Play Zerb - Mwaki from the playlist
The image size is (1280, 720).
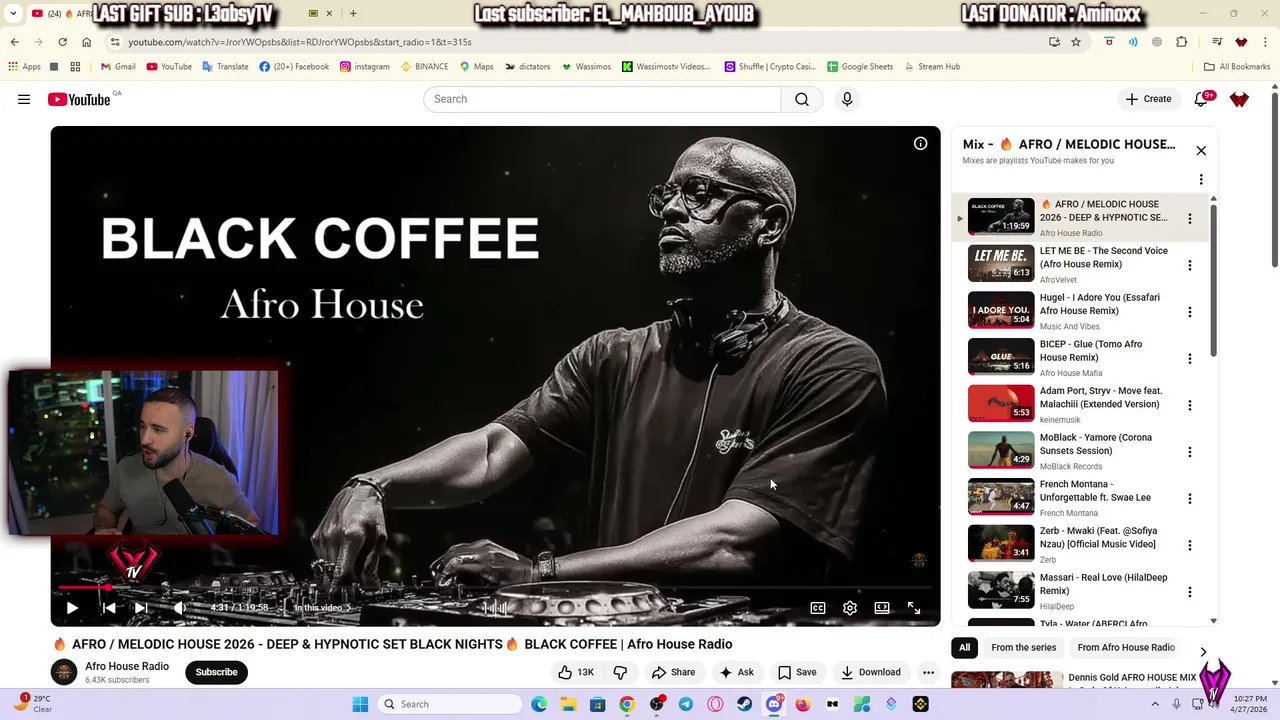(1001, 544)
